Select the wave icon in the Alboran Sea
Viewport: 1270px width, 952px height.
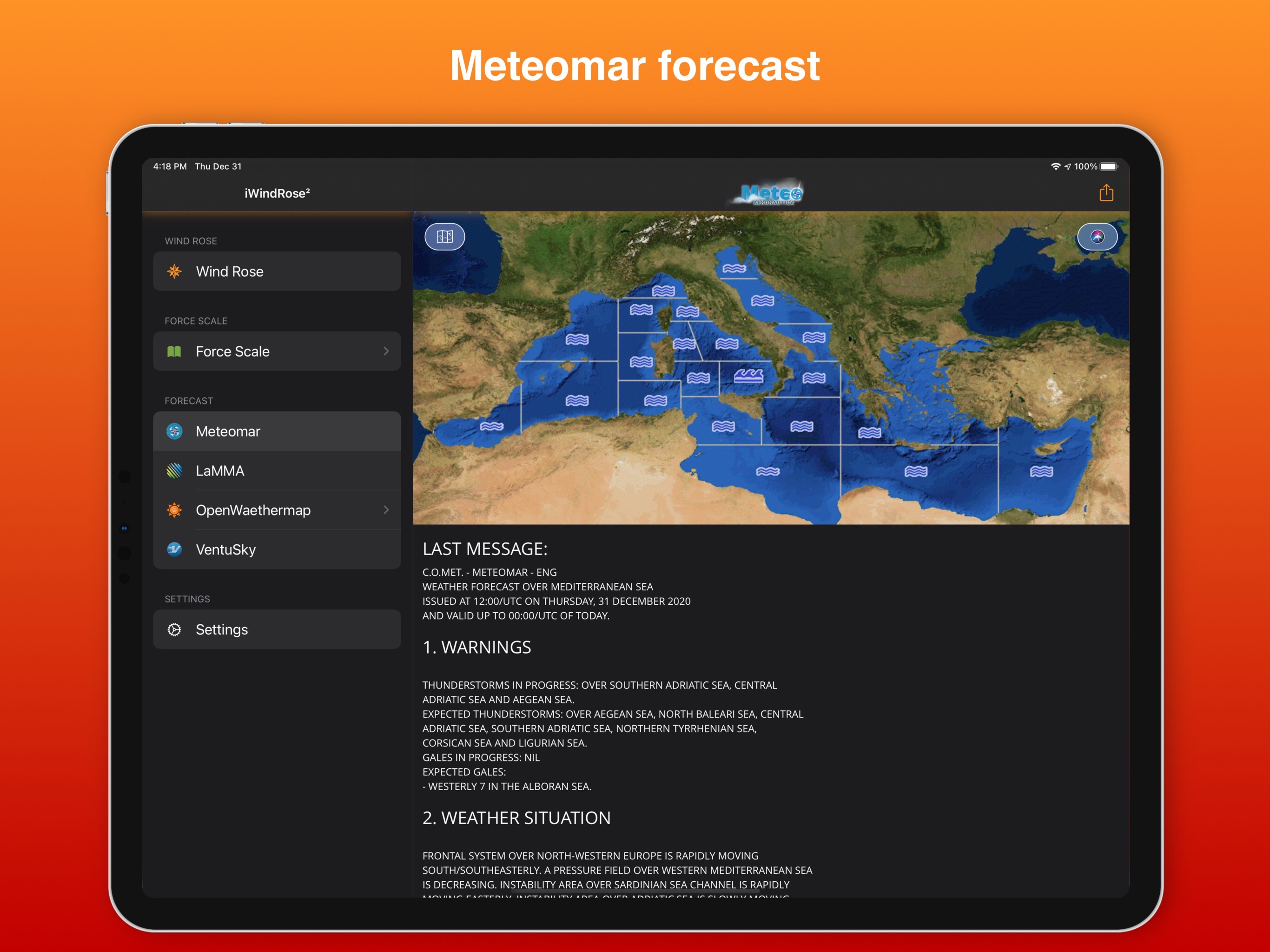[x=492, y=427]
